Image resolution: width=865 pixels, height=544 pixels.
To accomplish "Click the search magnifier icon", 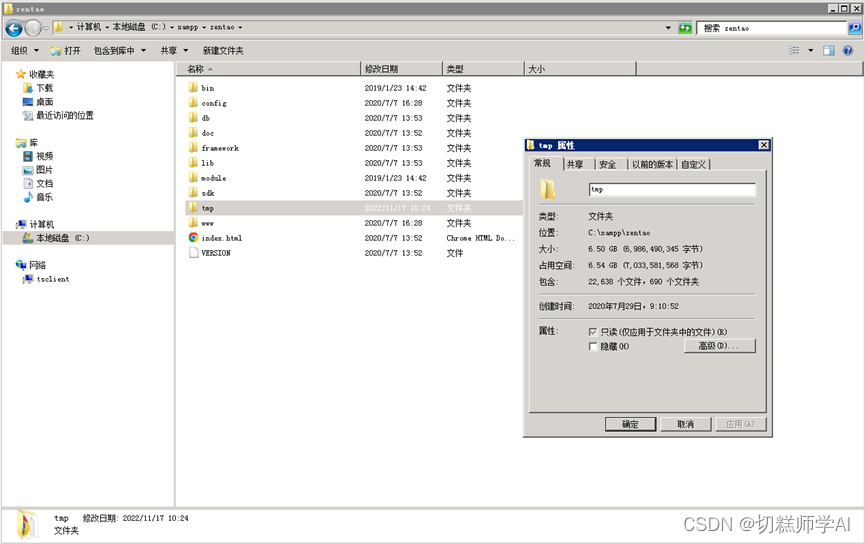I will [x=855, y=28].
